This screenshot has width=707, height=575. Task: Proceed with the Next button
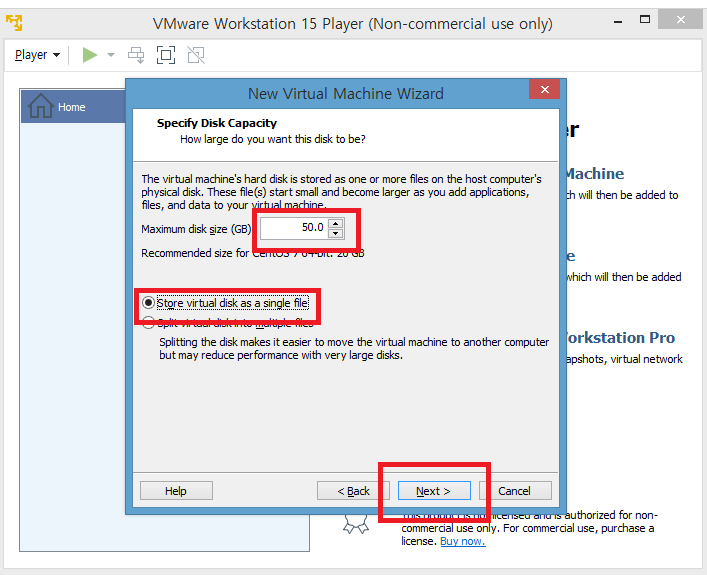(x=434, y=491)
